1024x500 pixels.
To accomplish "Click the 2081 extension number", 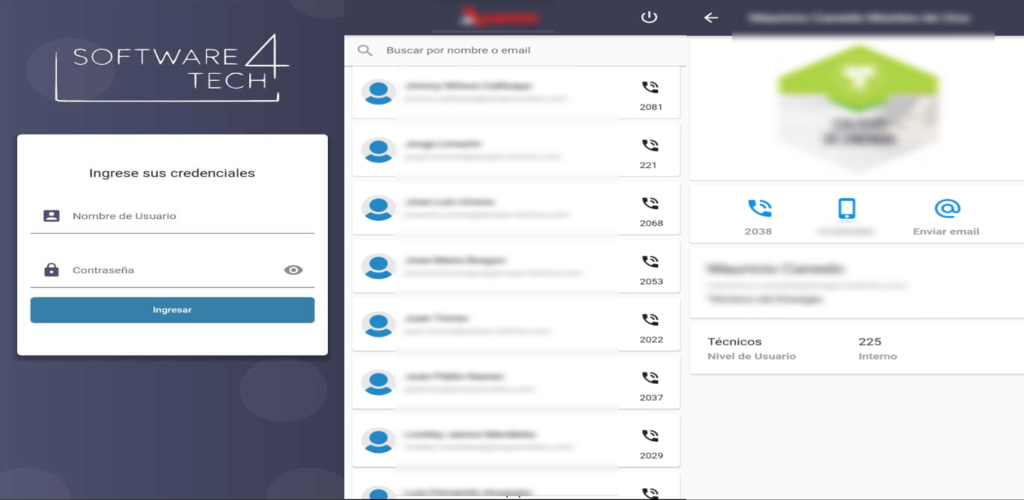I will [x=651, y=107].
